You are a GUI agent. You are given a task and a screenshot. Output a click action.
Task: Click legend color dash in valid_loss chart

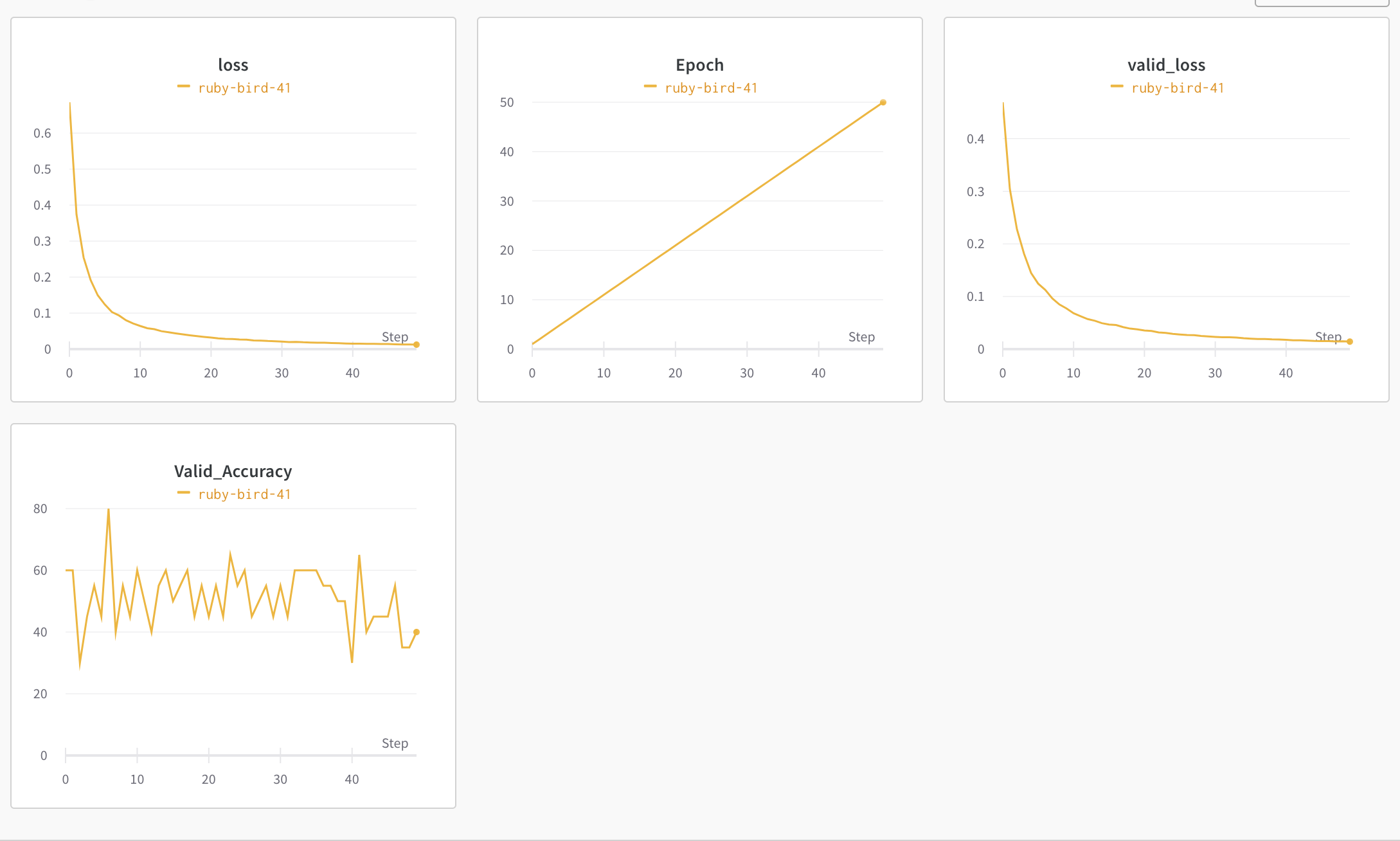click(1117, 86)
